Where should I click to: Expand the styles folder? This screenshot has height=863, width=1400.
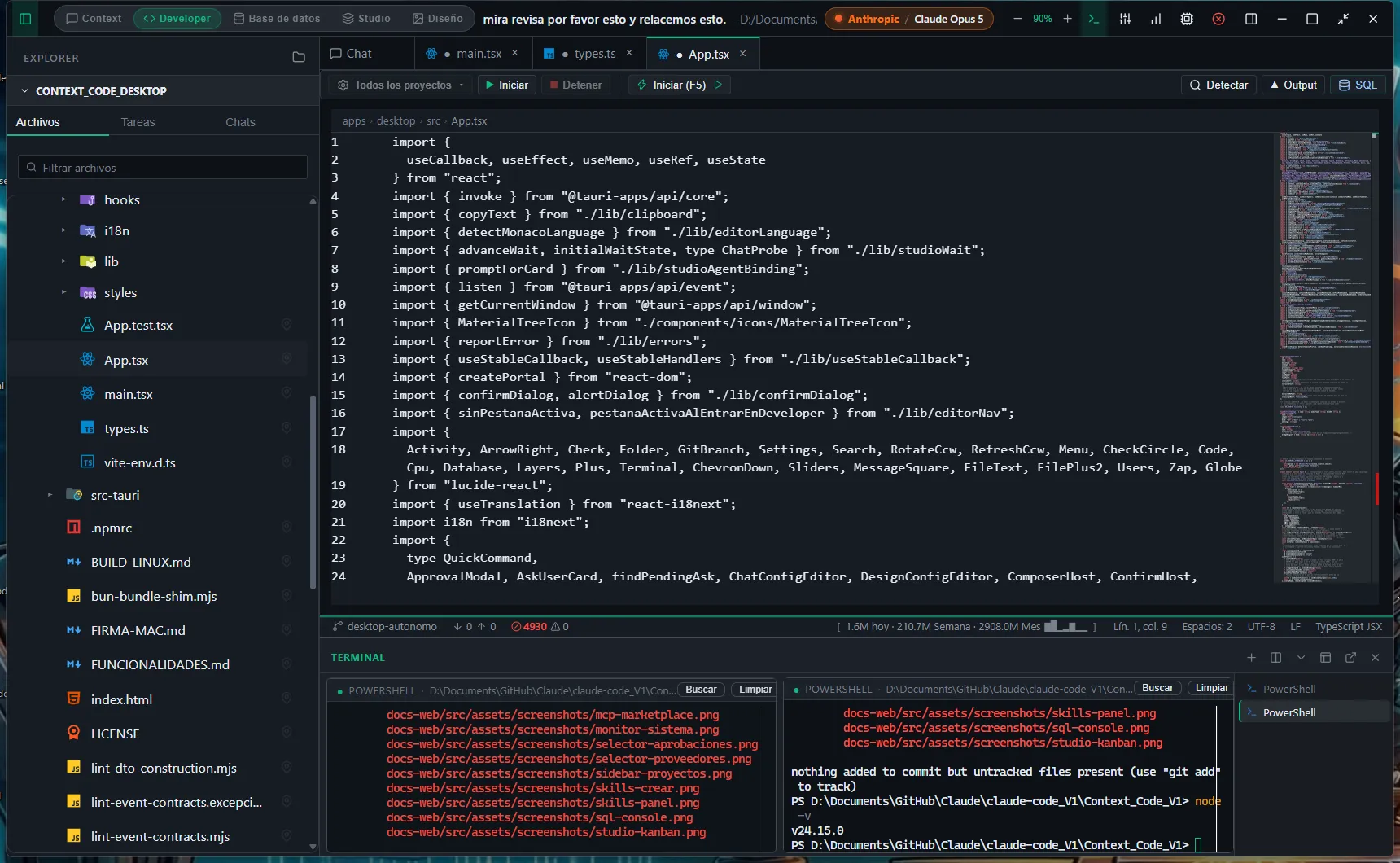pyautogui.click(x=63, y=292)
